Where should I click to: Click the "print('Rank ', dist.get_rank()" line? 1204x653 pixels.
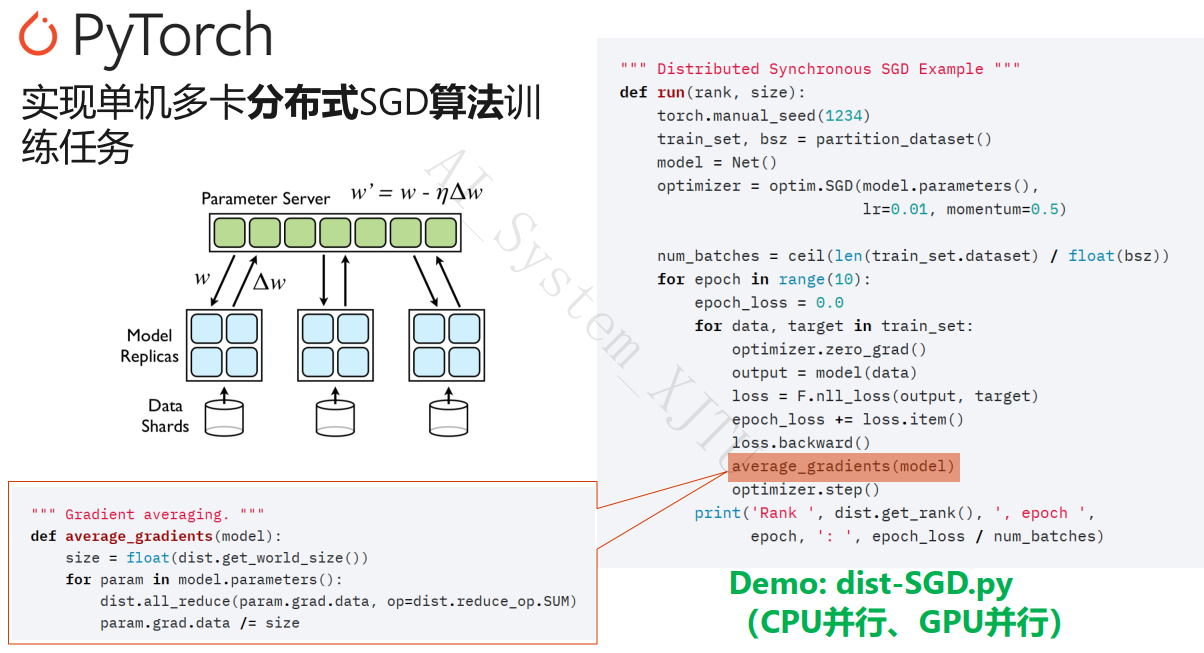pyautogui.click(x=895, y=513)
